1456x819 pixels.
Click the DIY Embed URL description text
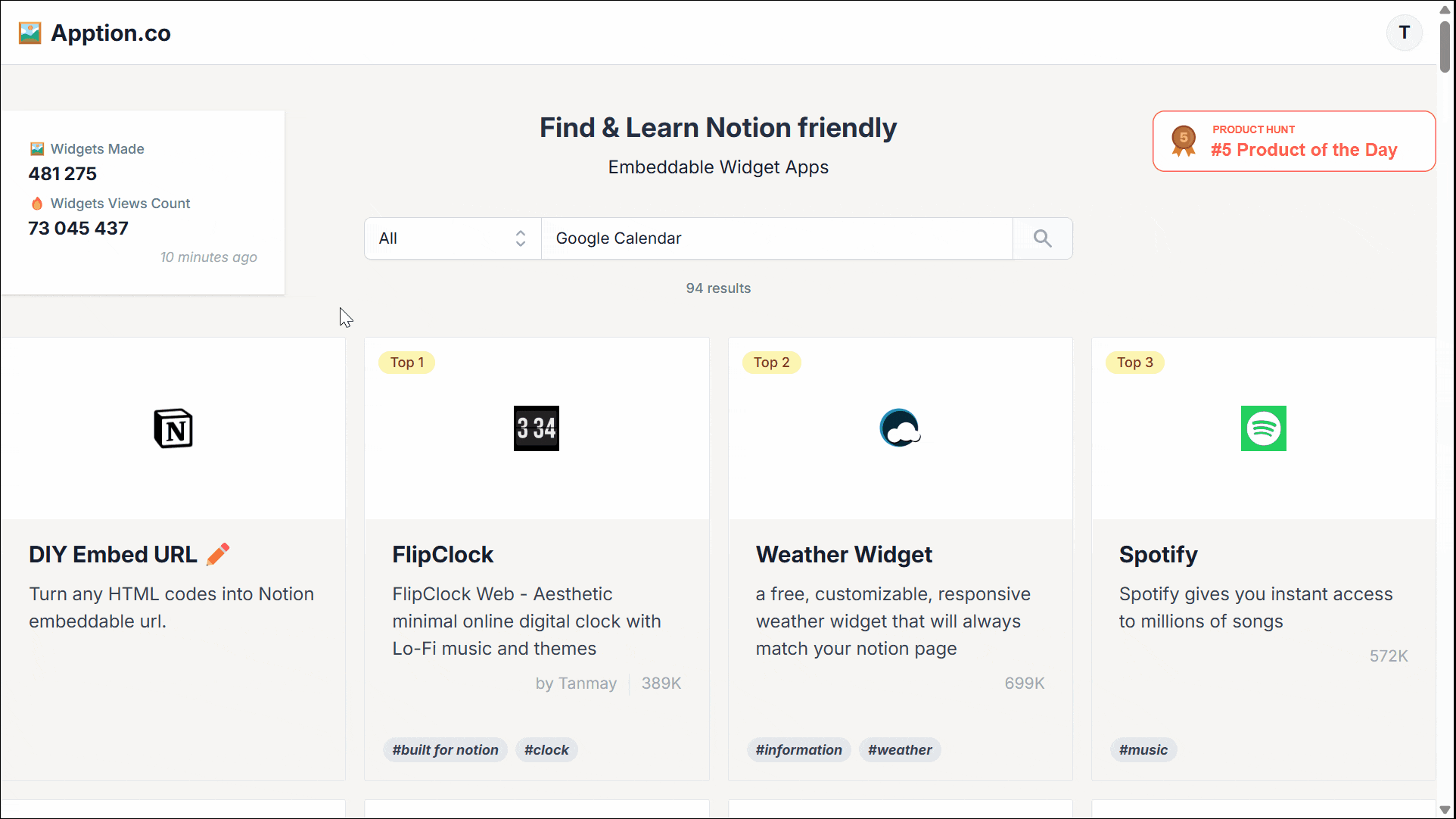[172, 608]
